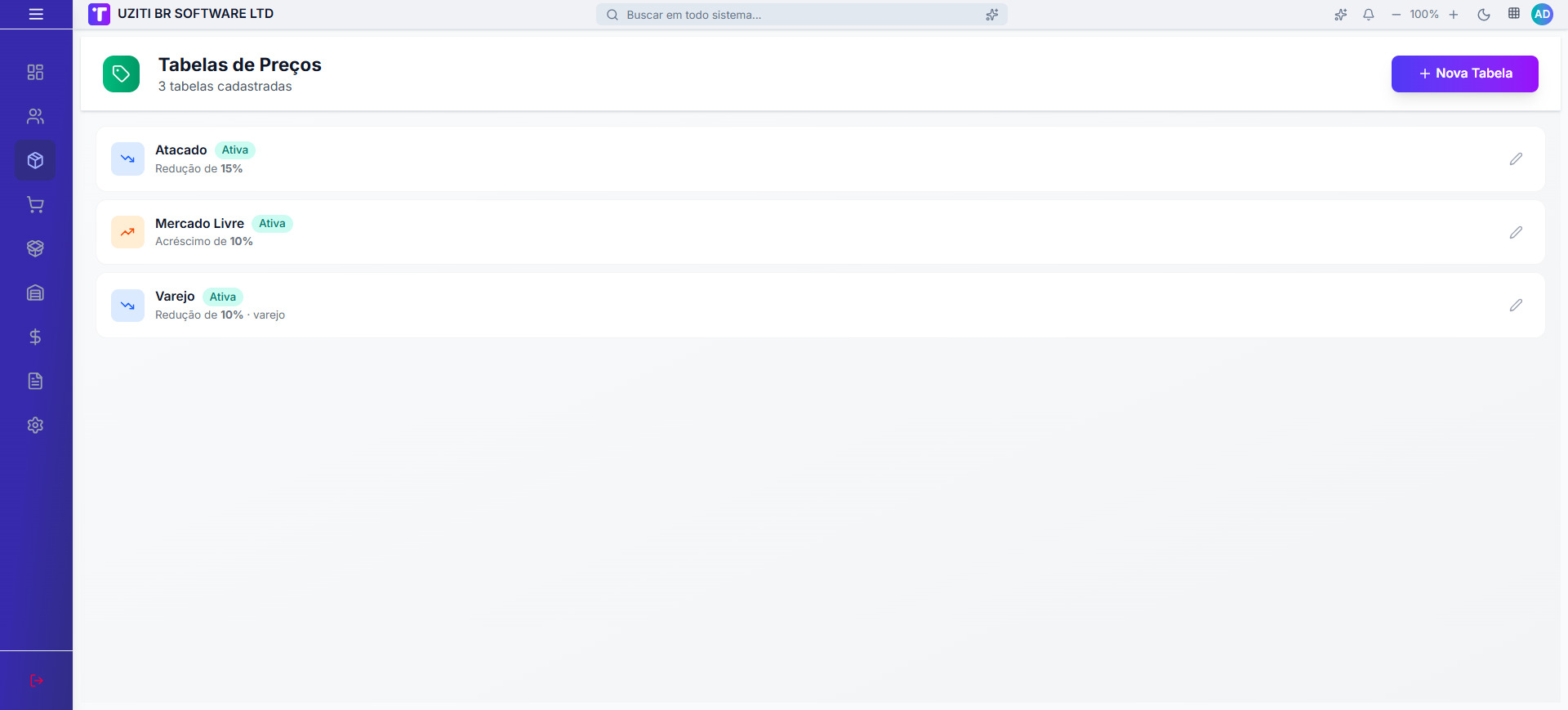Edit the Atacado price table
The image size is (1568, 710).
tap(1516, 159)
